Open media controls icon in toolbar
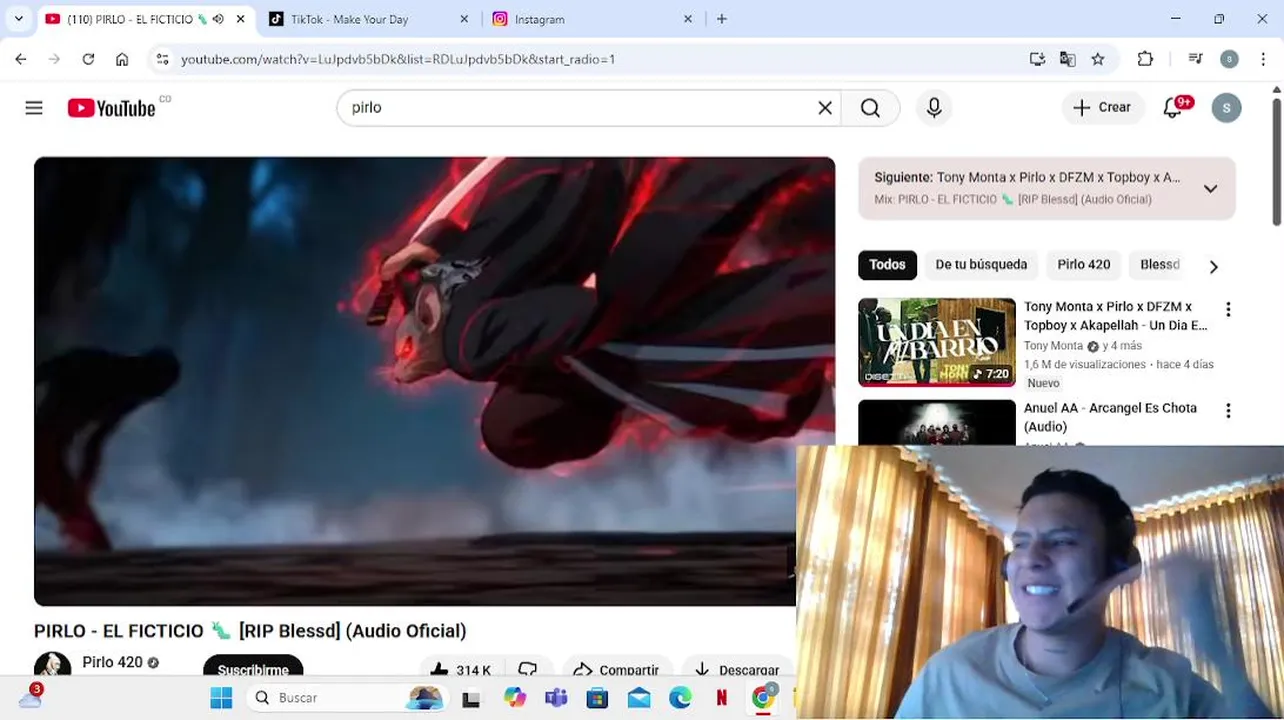Viewport: 1284px width, 720px height. coord(1195,59)
